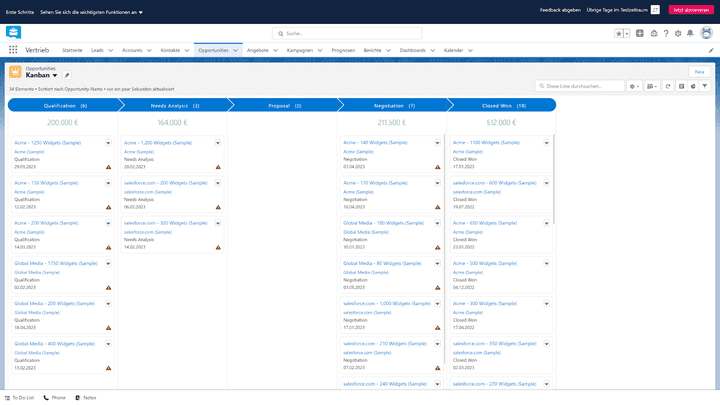Click warning icon on Acme - 150 Widgets card
The width and height of the screenshot is (720, 405).
108,207
